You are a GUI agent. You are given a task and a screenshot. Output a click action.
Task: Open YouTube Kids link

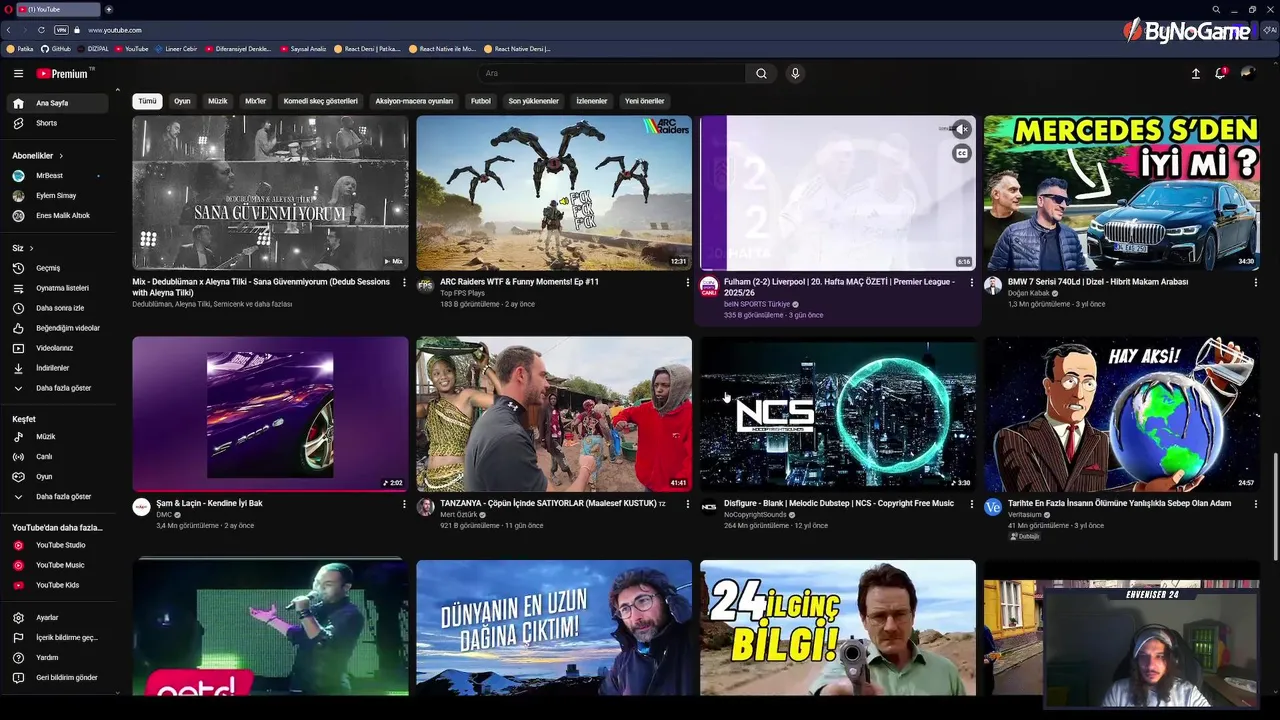[58, 585]
